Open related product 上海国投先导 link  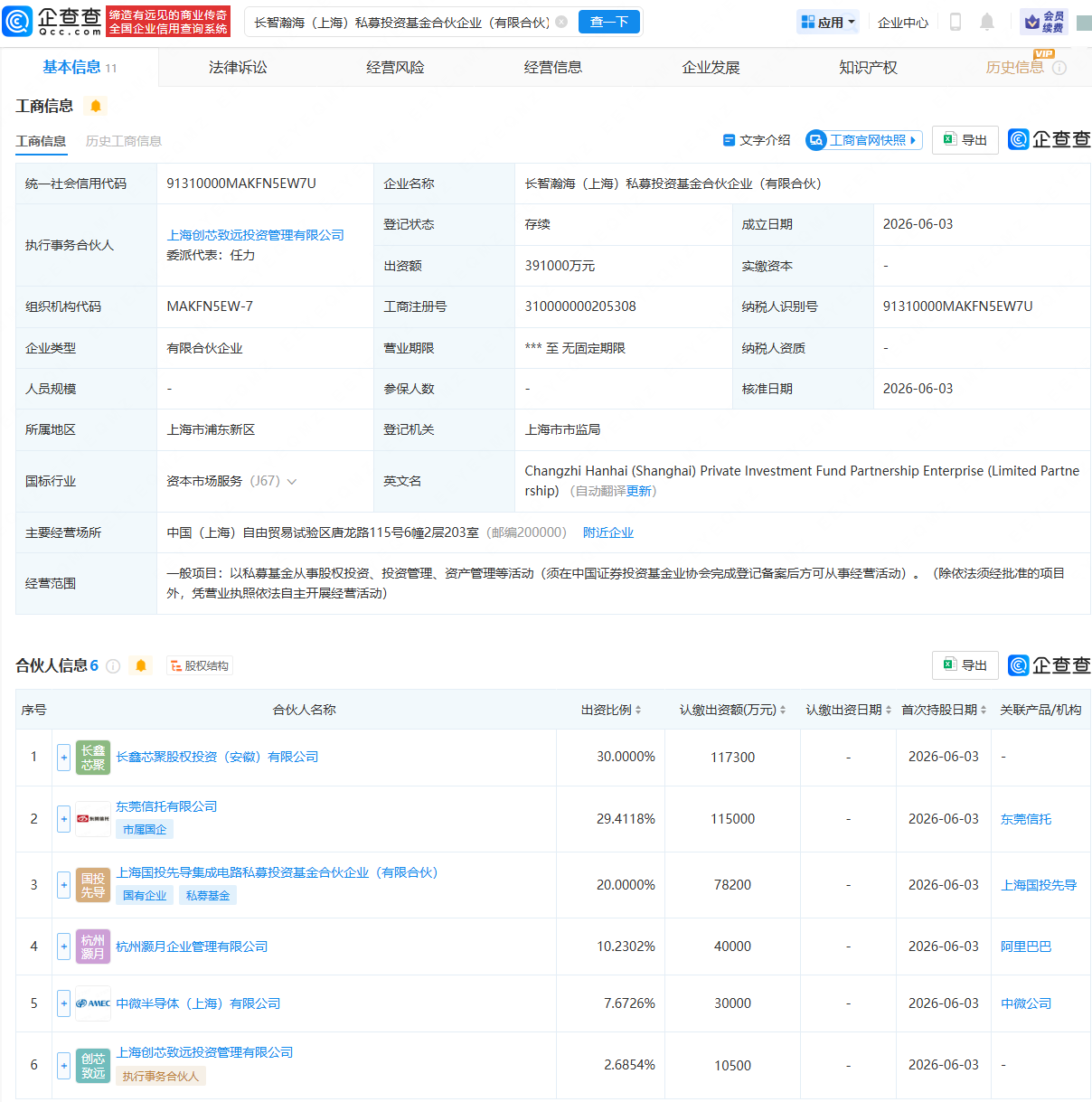point(1039,885)
